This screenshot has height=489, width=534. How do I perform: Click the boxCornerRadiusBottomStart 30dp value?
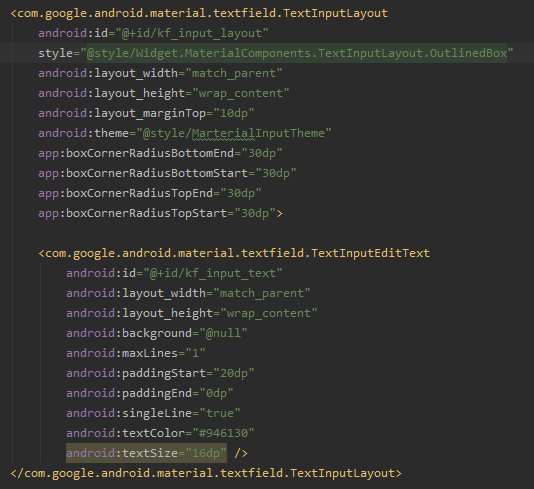click(276, 173)
